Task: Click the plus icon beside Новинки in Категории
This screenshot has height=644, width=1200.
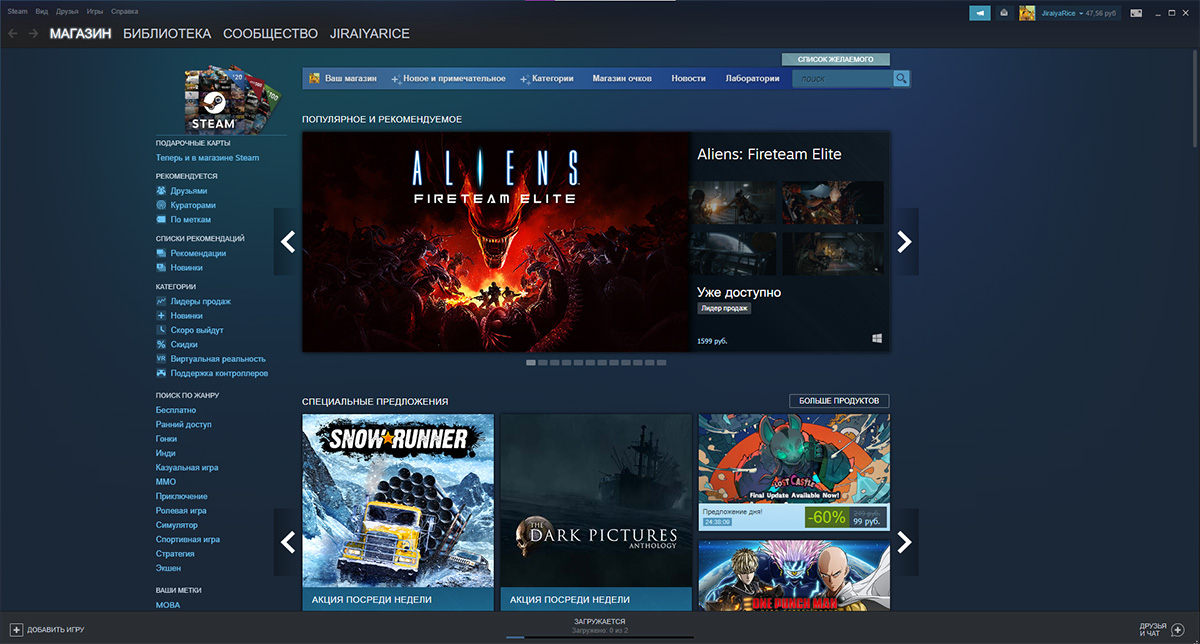Action: 161,315
